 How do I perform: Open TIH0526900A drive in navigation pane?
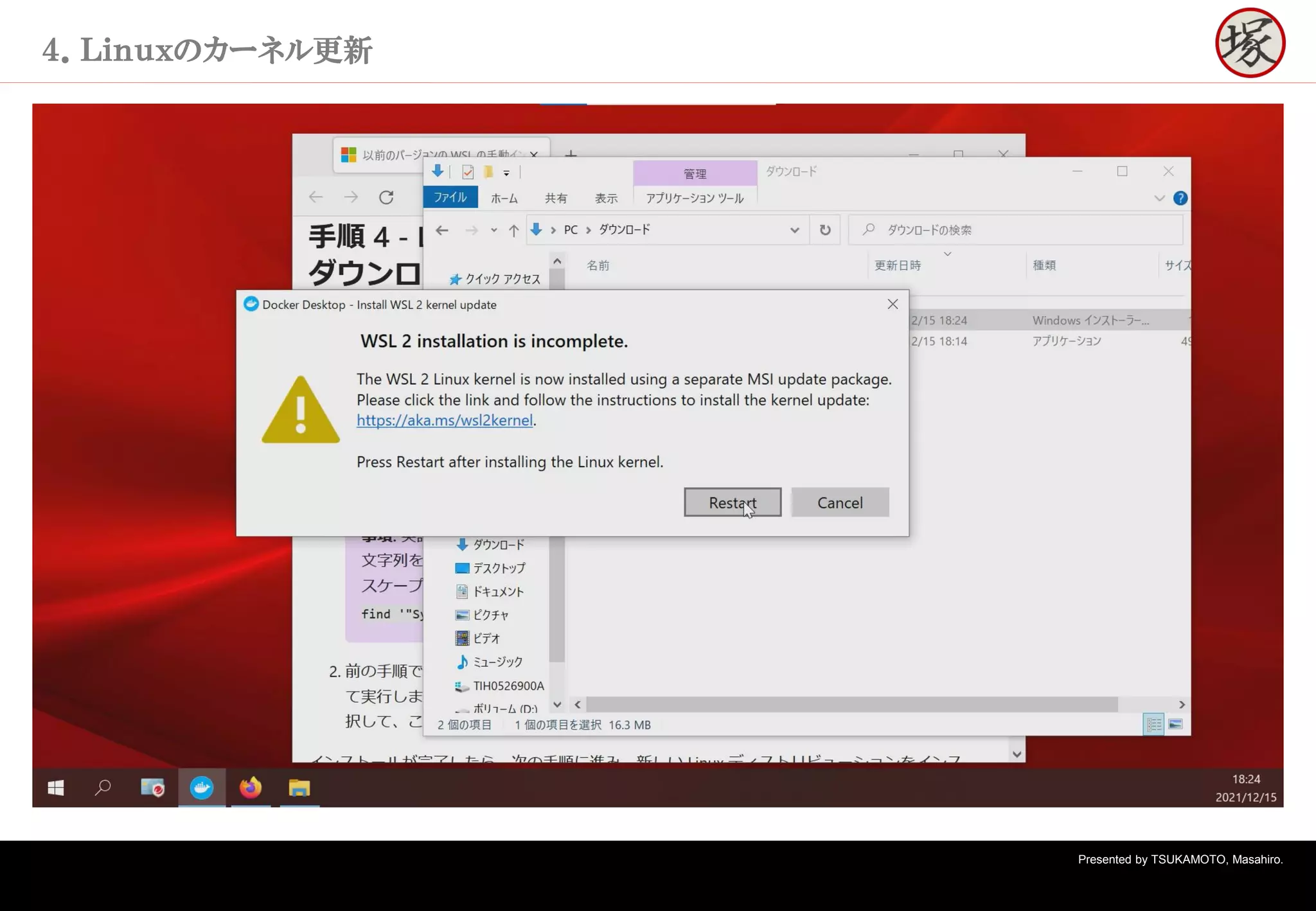tap(499, 685)
